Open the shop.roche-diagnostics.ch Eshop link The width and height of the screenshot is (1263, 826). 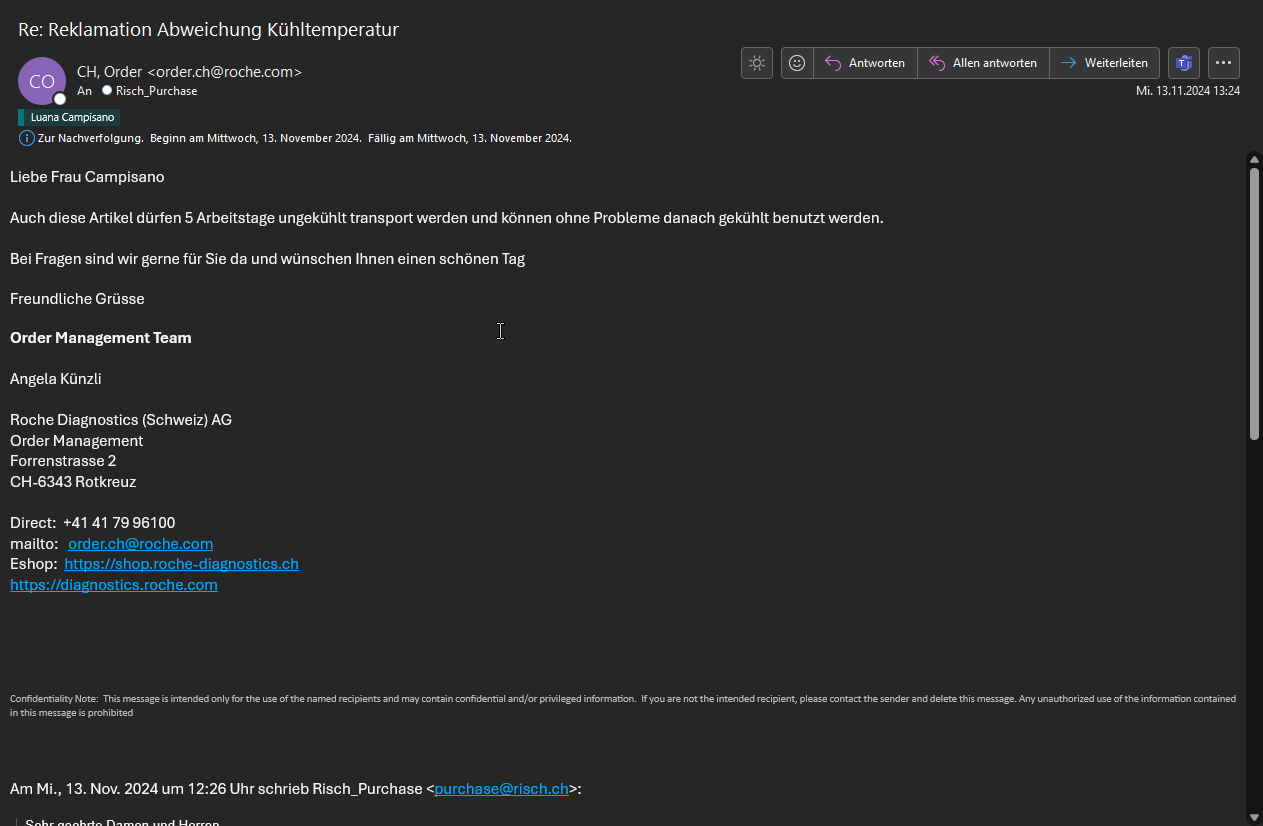(x=181, y=564)
